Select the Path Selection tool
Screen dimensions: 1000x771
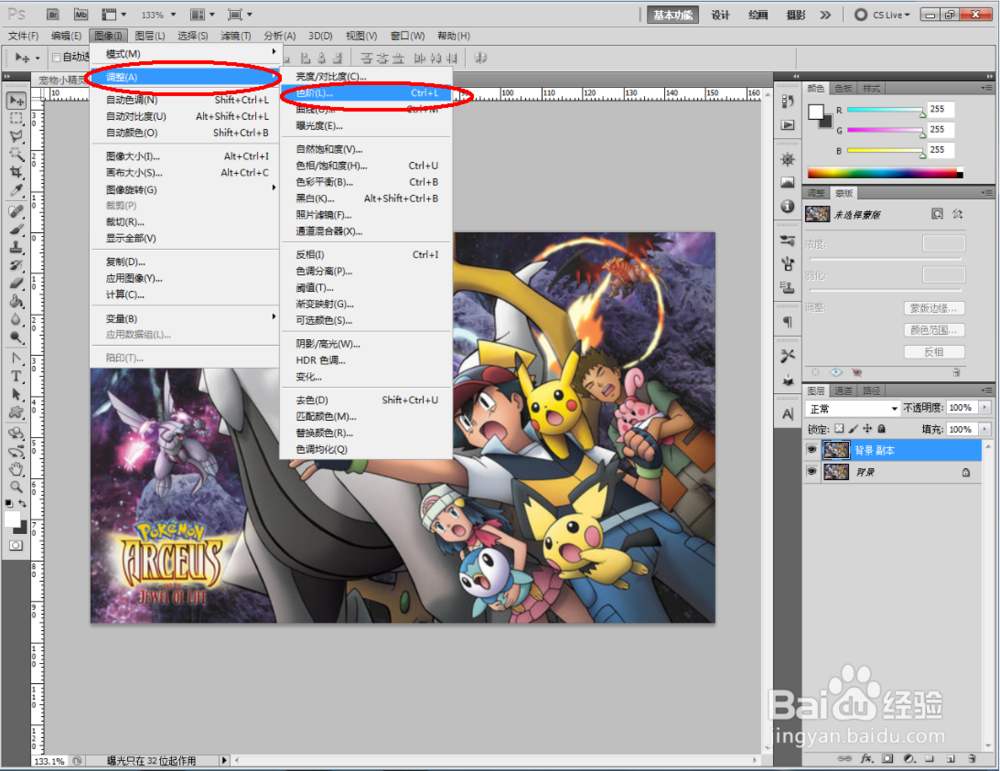click(16, 394)
